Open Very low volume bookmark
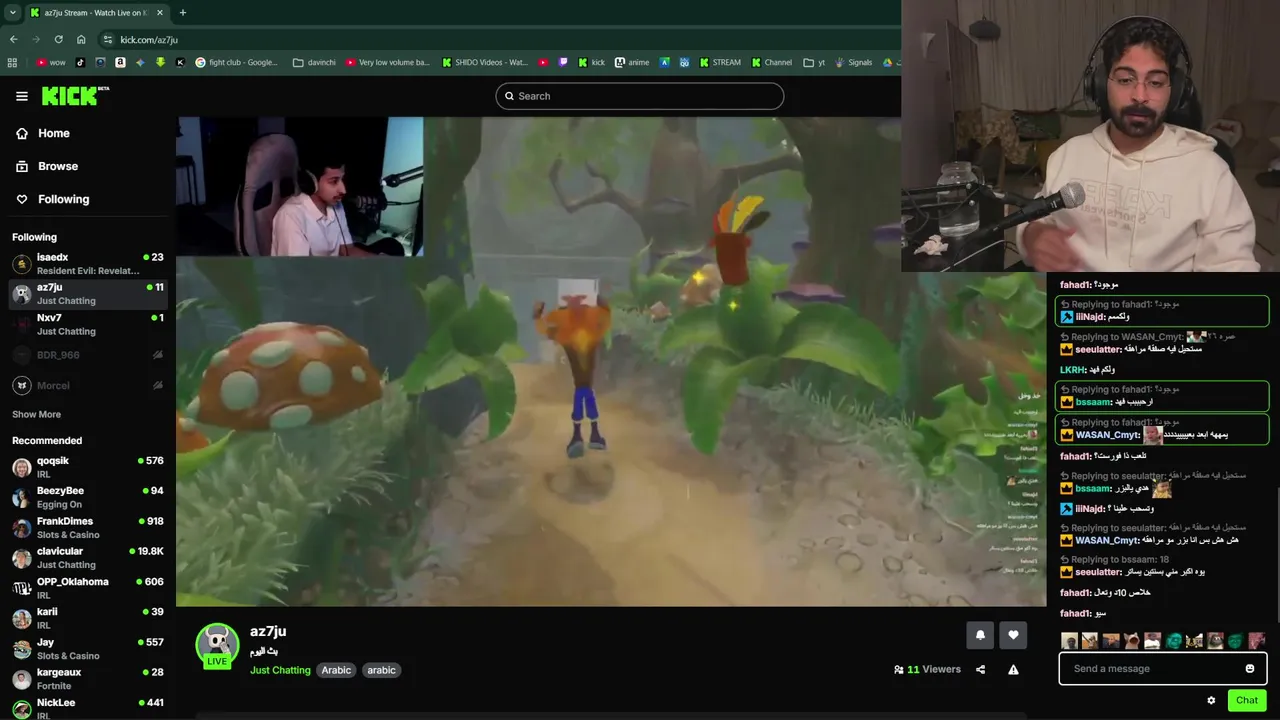 388,62
